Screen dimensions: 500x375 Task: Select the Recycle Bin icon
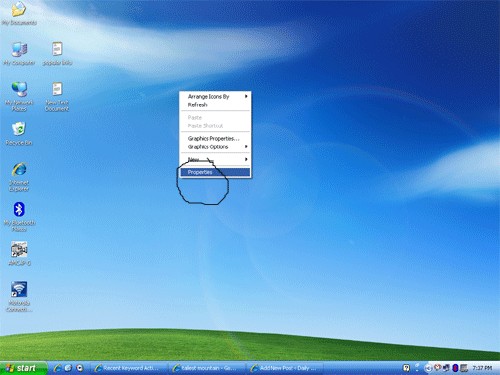click(19, 134)
